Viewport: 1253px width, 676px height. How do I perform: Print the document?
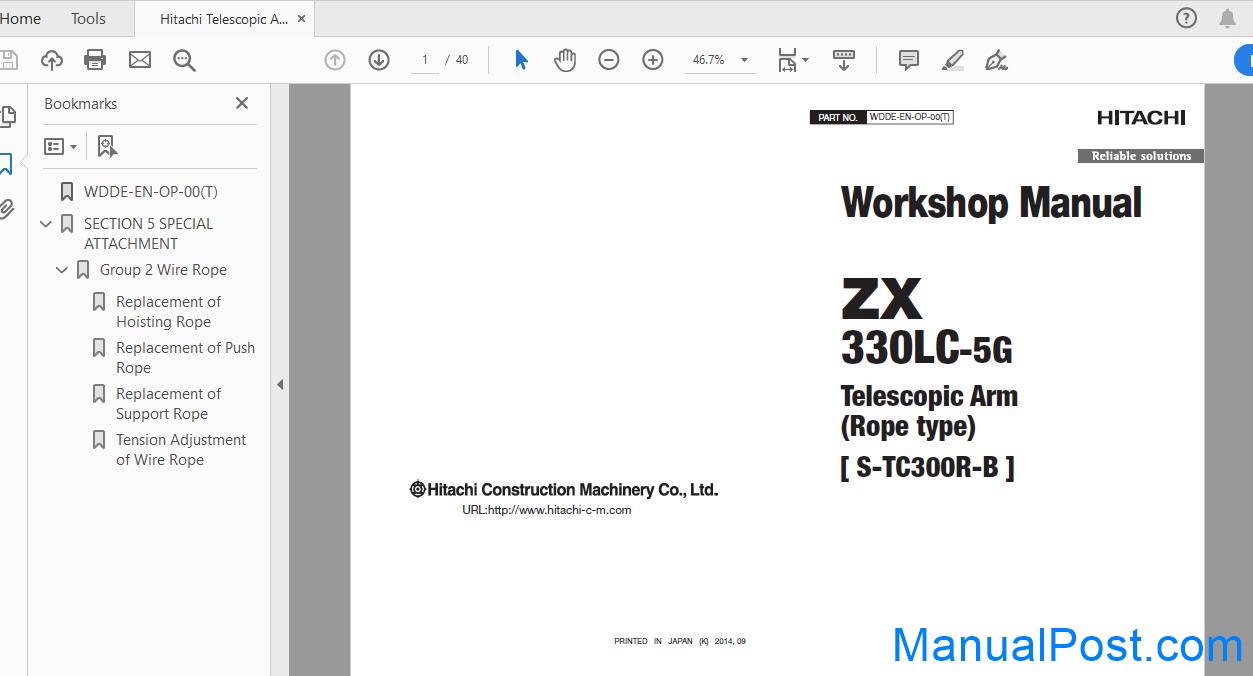pos(95,60)
